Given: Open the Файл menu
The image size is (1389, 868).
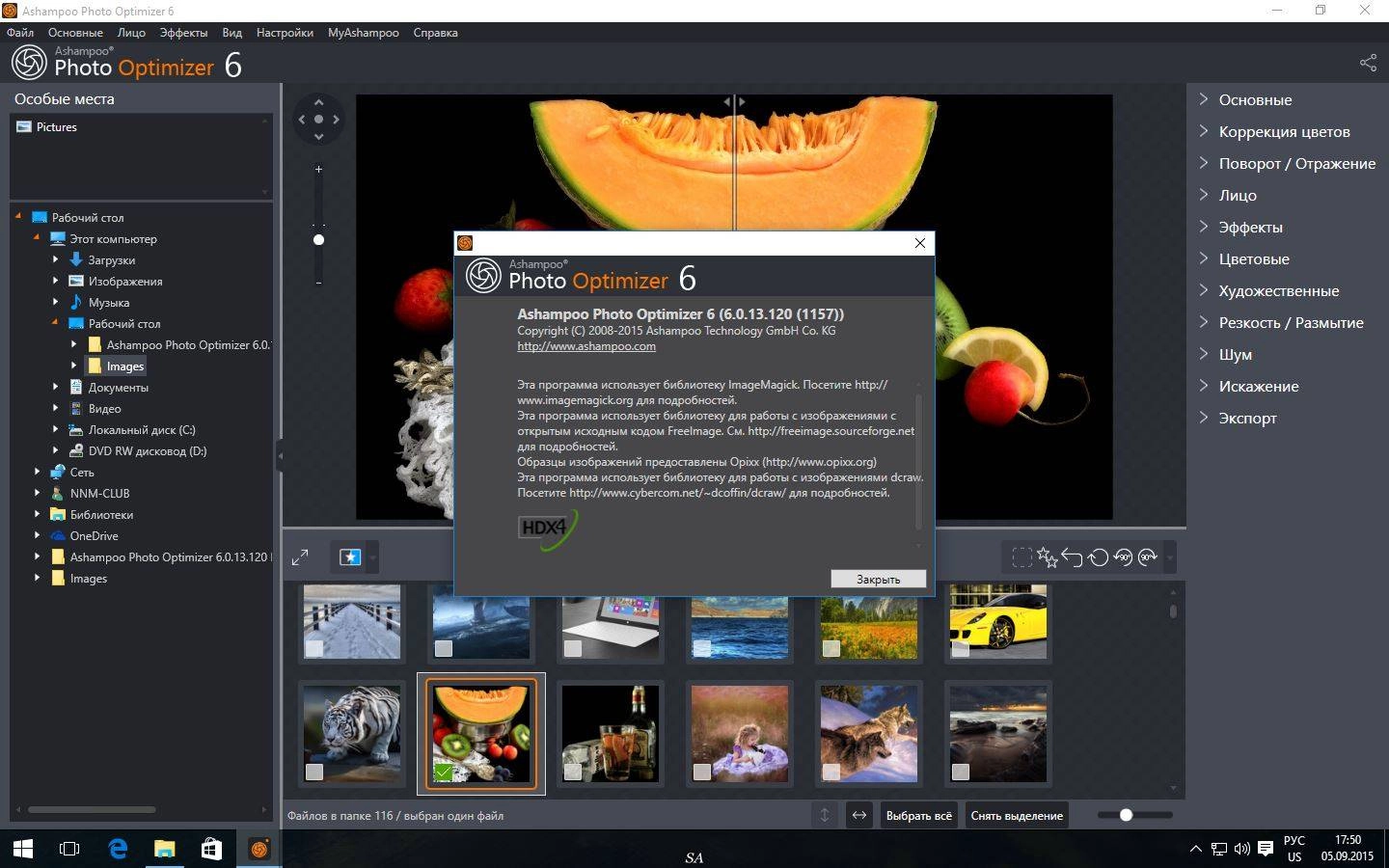Looking at the screenshot, I should [20, 32].
